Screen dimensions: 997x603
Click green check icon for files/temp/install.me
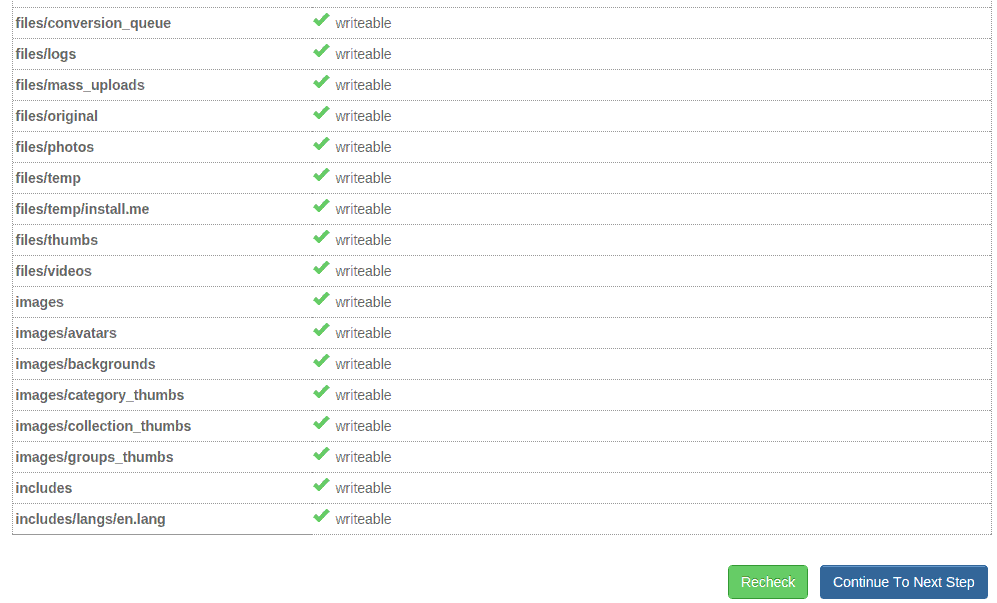321,207
